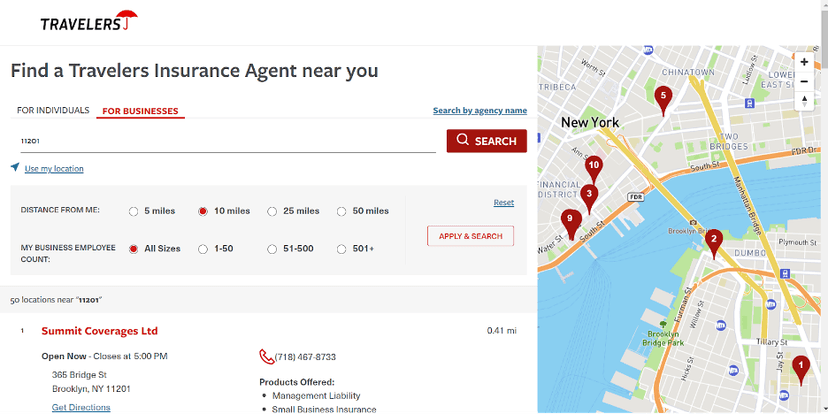Viewport: 828px width, 414px height.
Task: Select the 1-50 employee count
Action: tap(203, 249)
